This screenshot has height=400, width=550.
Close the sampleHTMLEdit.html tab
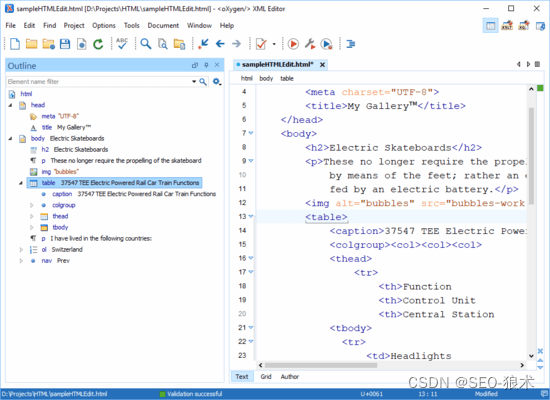(322, 65)
